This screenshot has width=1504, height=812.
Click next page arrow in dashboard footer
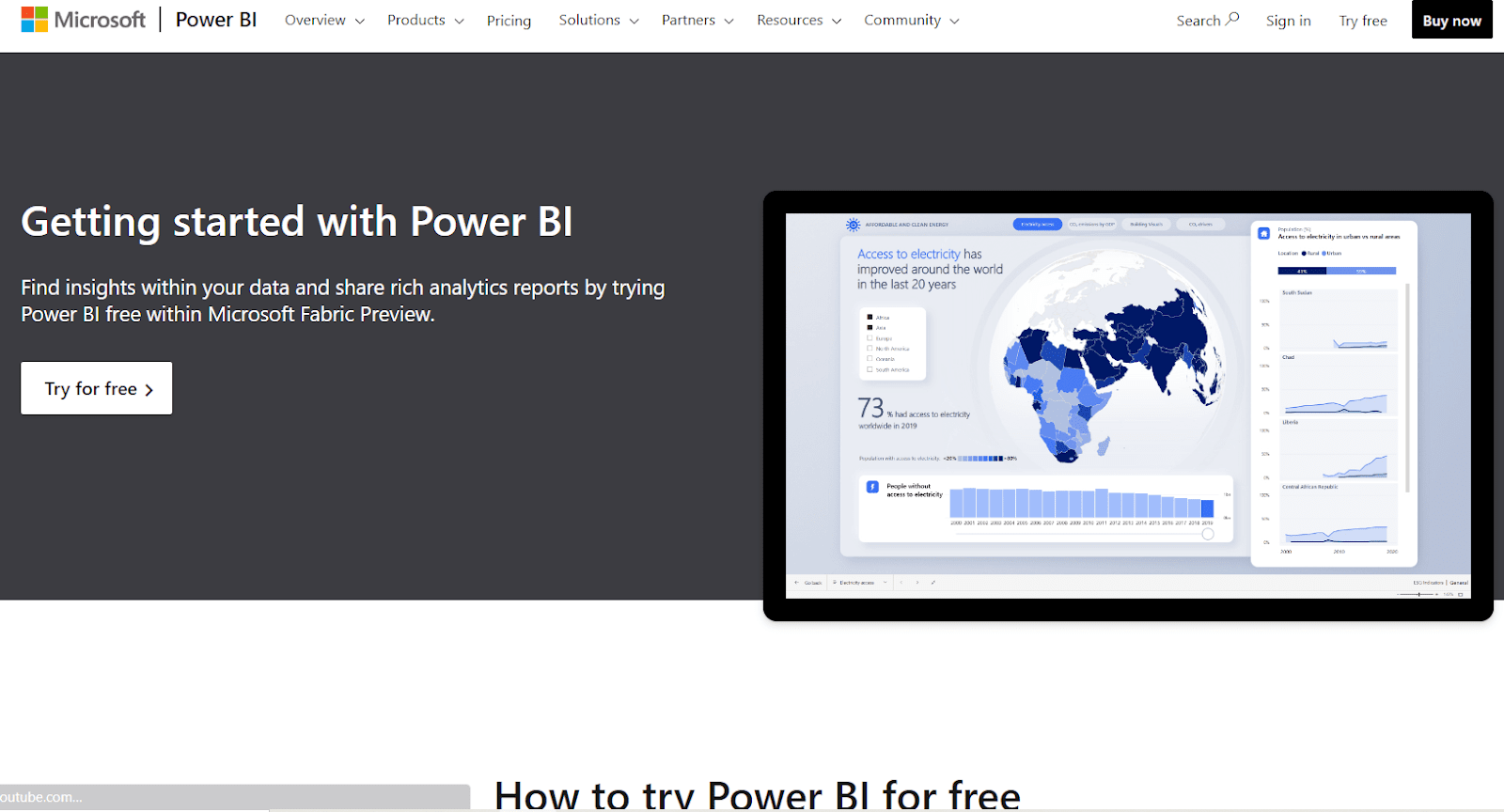(x=917, y=583)
